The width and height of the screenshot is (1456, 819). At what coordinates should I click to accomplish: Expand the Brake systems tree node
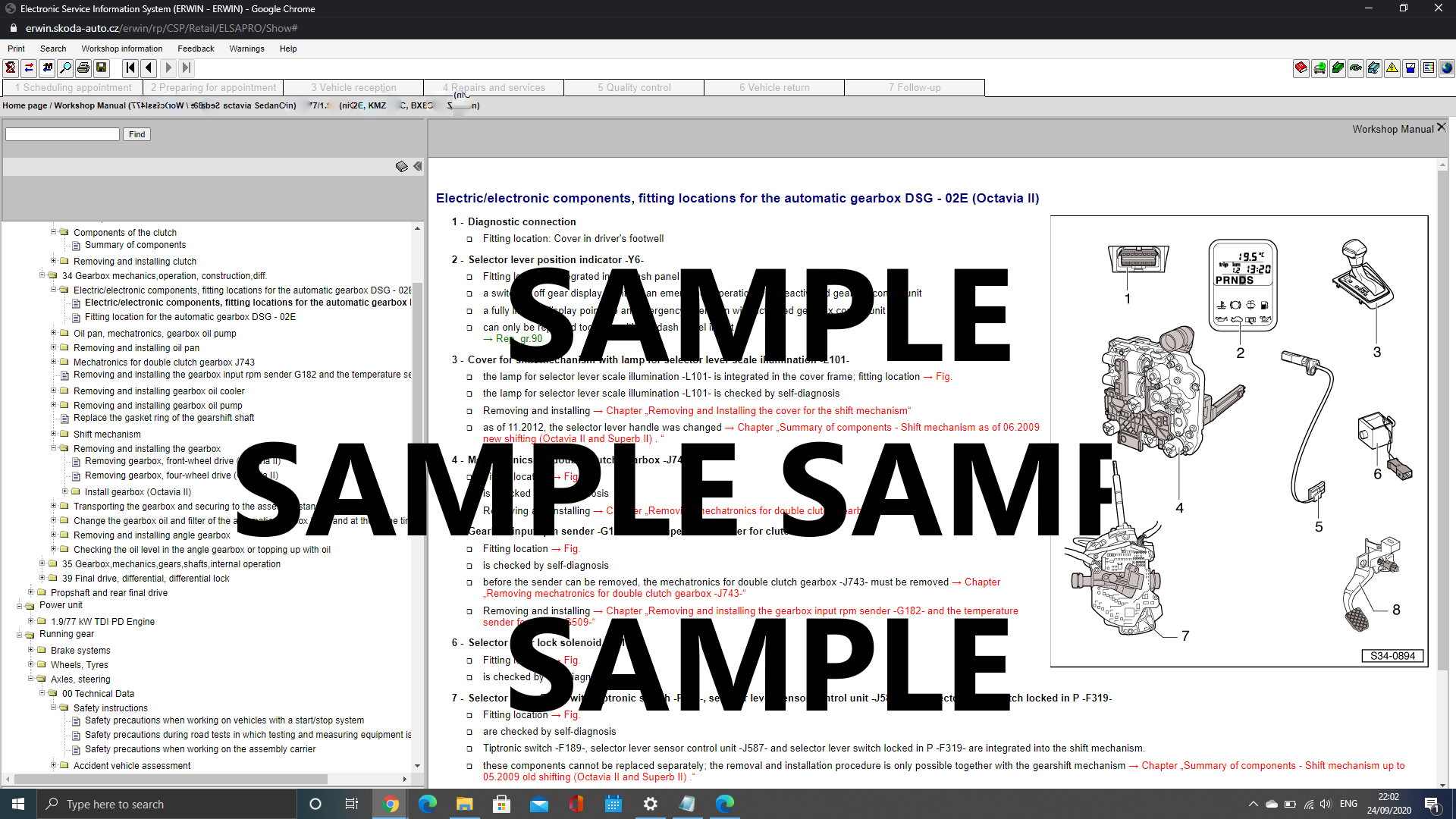(31, 650)
